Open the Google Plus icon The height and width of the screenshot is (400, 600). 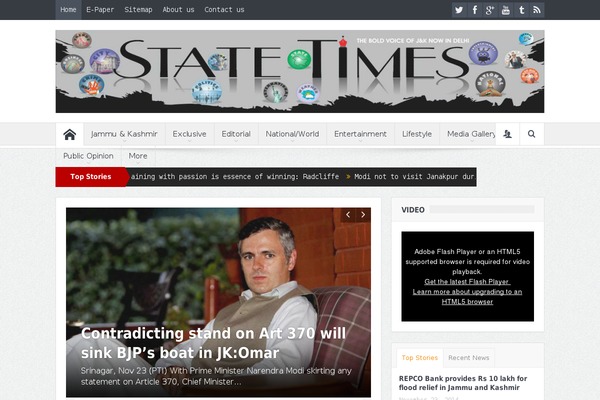[490, 10]
